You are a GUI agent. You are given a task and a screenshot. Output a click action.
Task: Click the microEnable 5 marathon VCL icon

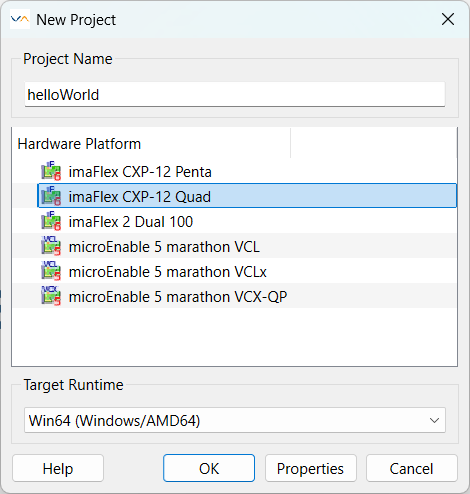point(51,246)
